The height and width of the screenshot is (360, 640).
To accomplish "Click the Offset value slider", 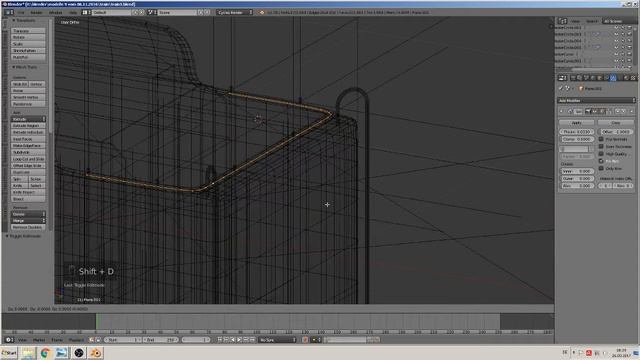I will [x=616, y=132].
